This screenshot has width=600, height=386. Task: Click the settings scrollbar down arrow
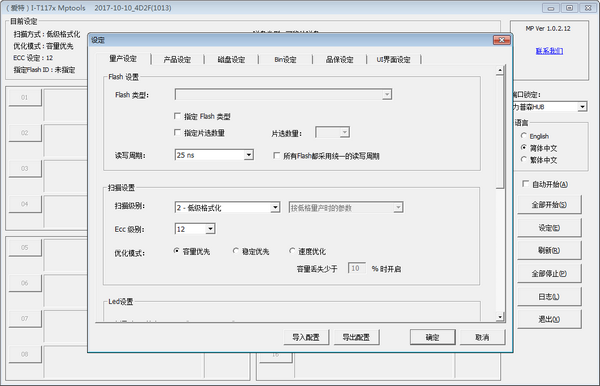coord(500,317)
